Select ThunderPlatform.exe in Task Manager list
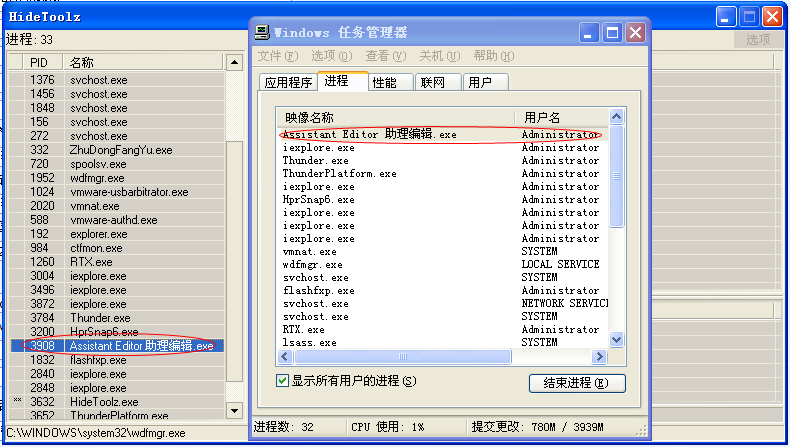Image resolution: width=790 pixels, height=447 pixels. (x=442, y=174)
